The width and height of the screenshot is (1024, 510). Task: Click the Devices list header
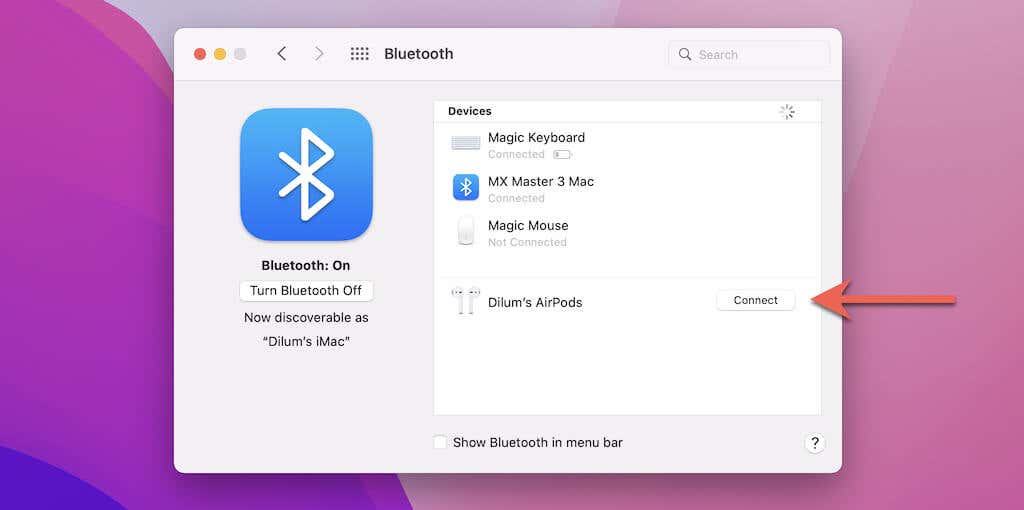(470, 111)
